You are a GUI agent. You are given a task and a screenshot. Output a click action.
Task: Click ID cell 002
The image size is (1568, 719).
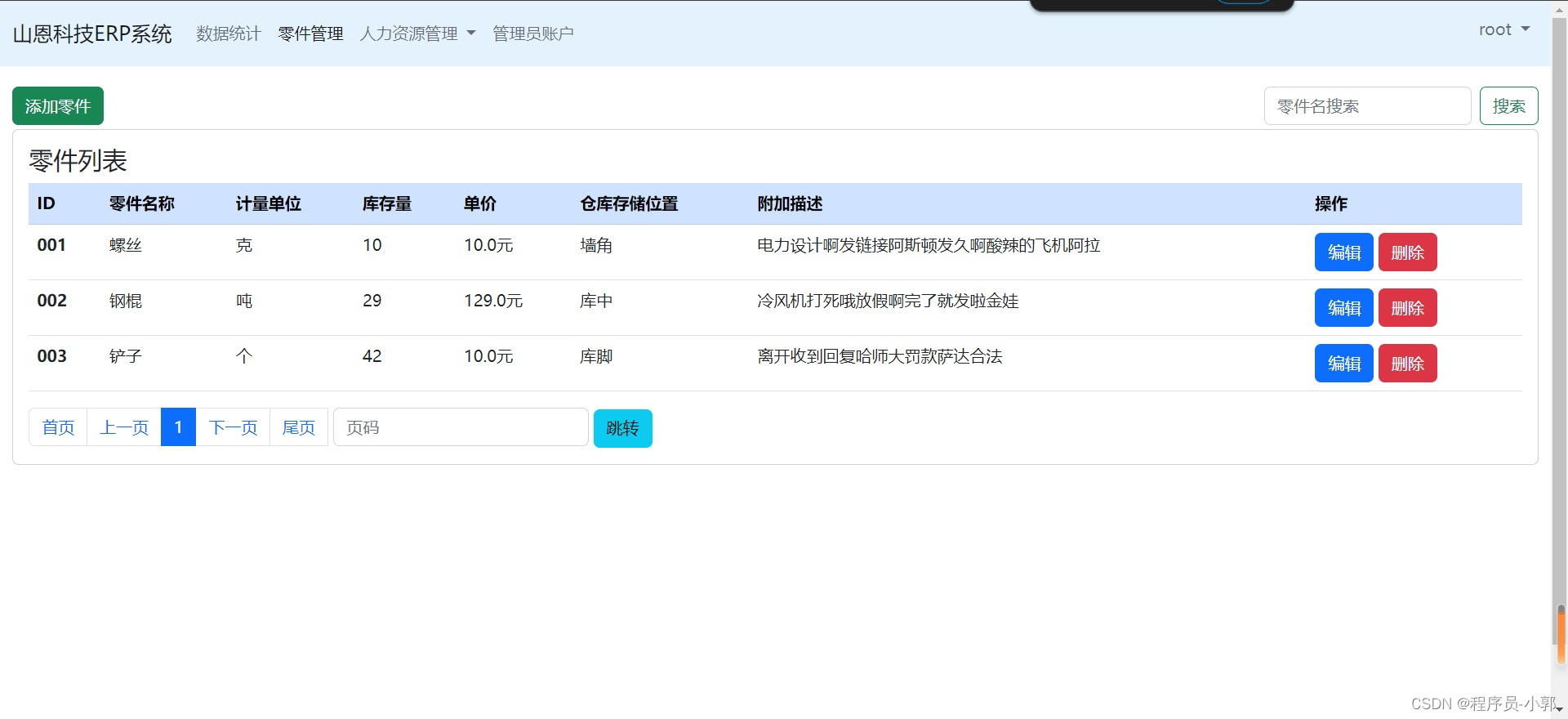point(51,301)
